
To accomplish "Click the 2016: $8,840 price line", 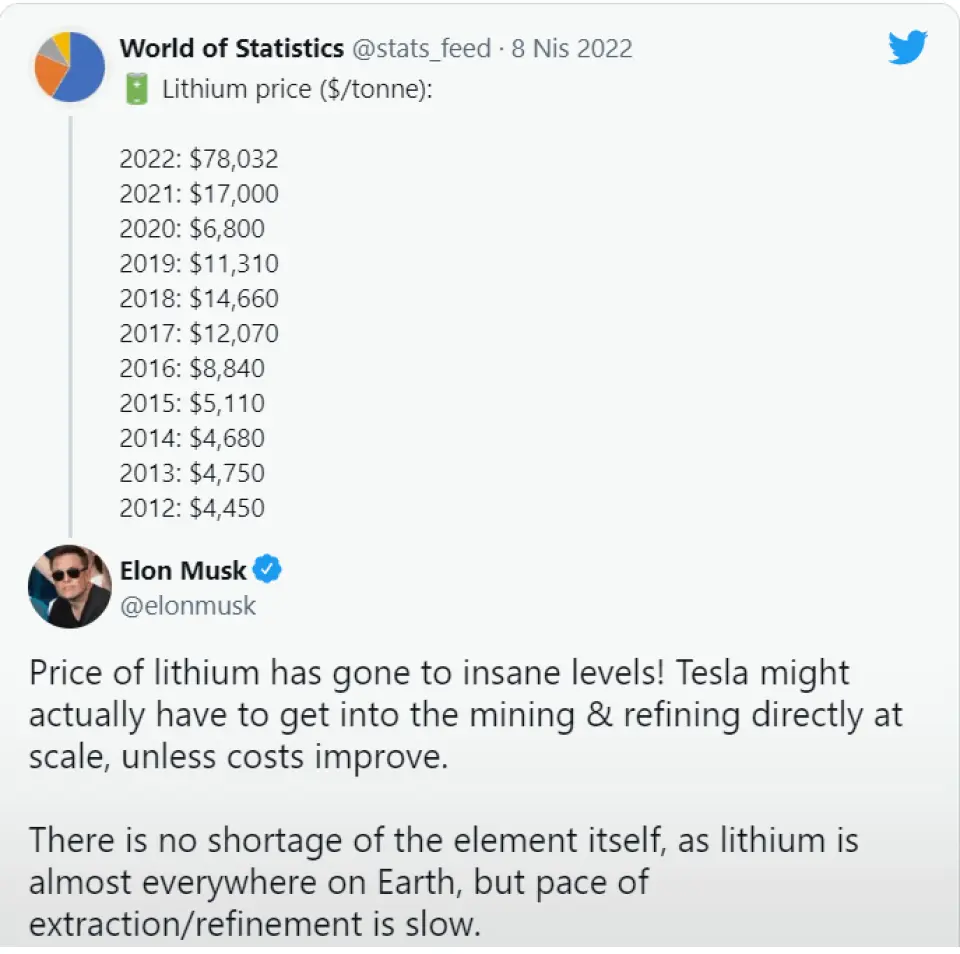I will click(192, 368).
